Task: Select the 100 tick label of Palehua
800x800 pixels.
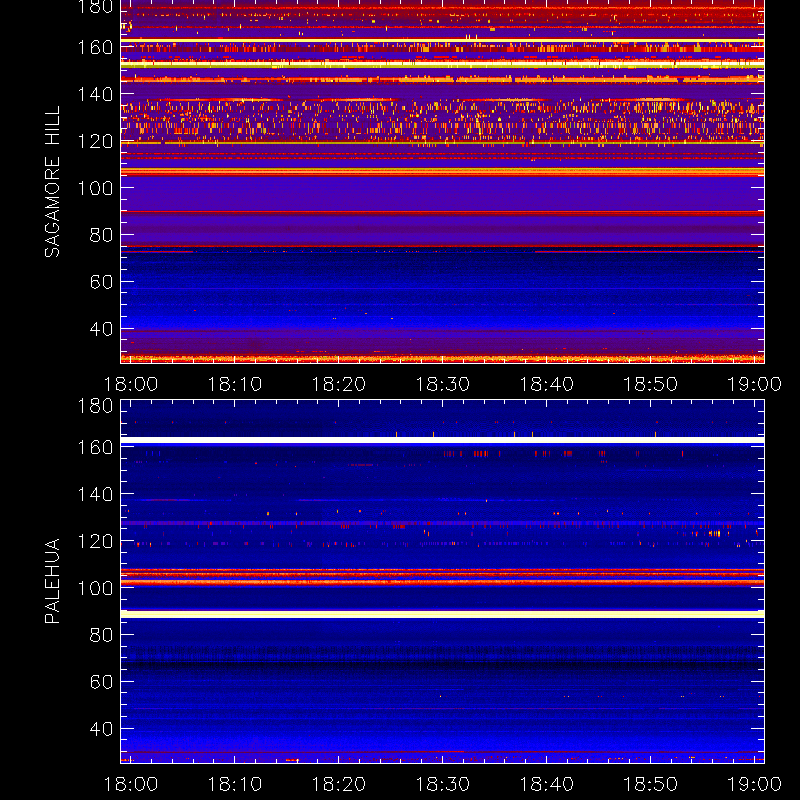Action: [95, 588]
